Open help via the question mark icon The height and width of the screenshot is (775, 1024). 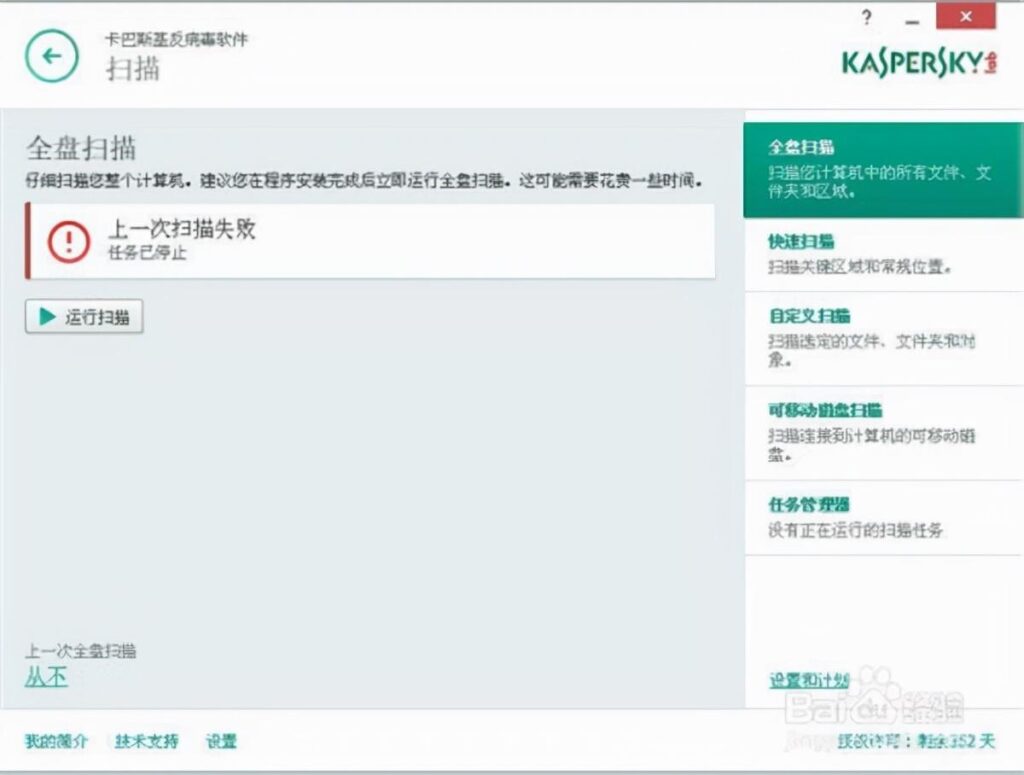[866, 17]
